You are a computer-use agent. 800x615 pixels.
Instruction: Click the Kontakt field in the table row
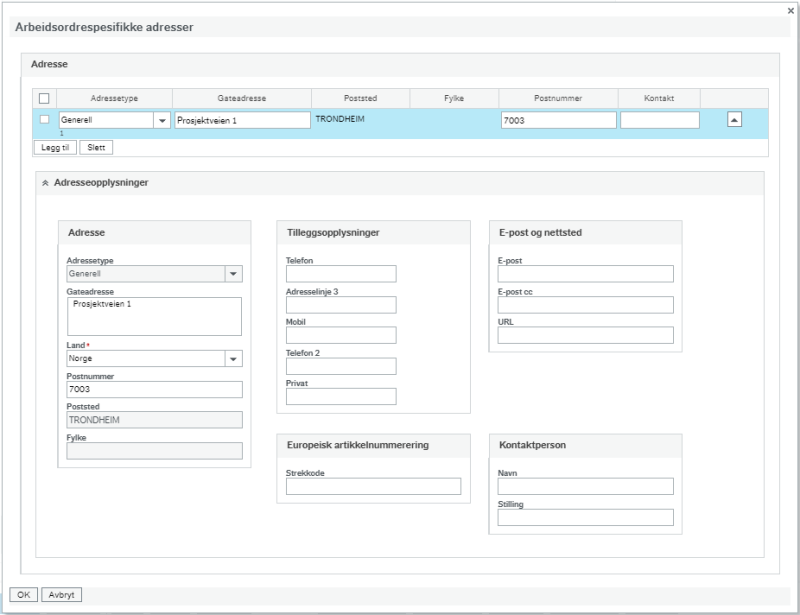(660, 120)
